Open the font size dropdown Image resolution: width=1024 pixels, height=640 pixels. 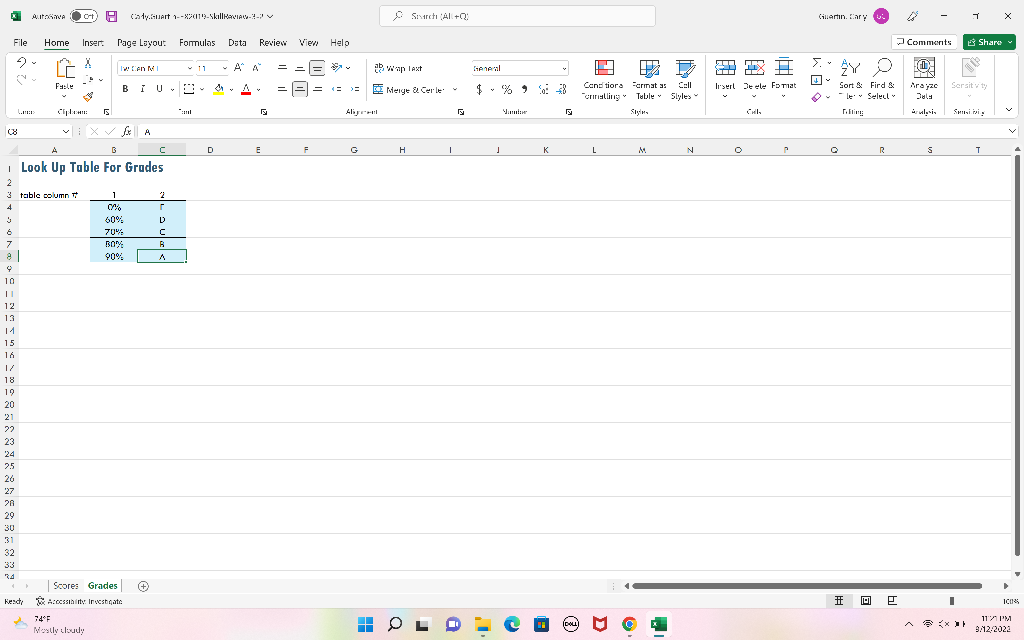(225, 68)
